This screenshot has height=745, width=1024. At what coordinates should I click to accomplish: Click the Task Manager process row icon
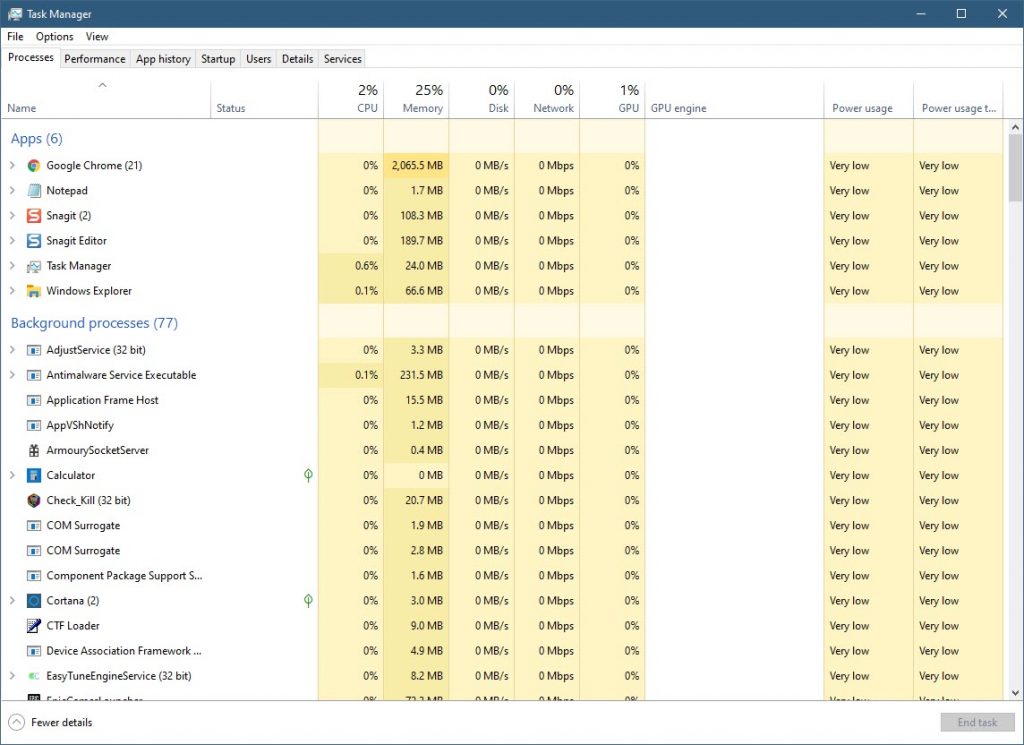click(34, 266)
